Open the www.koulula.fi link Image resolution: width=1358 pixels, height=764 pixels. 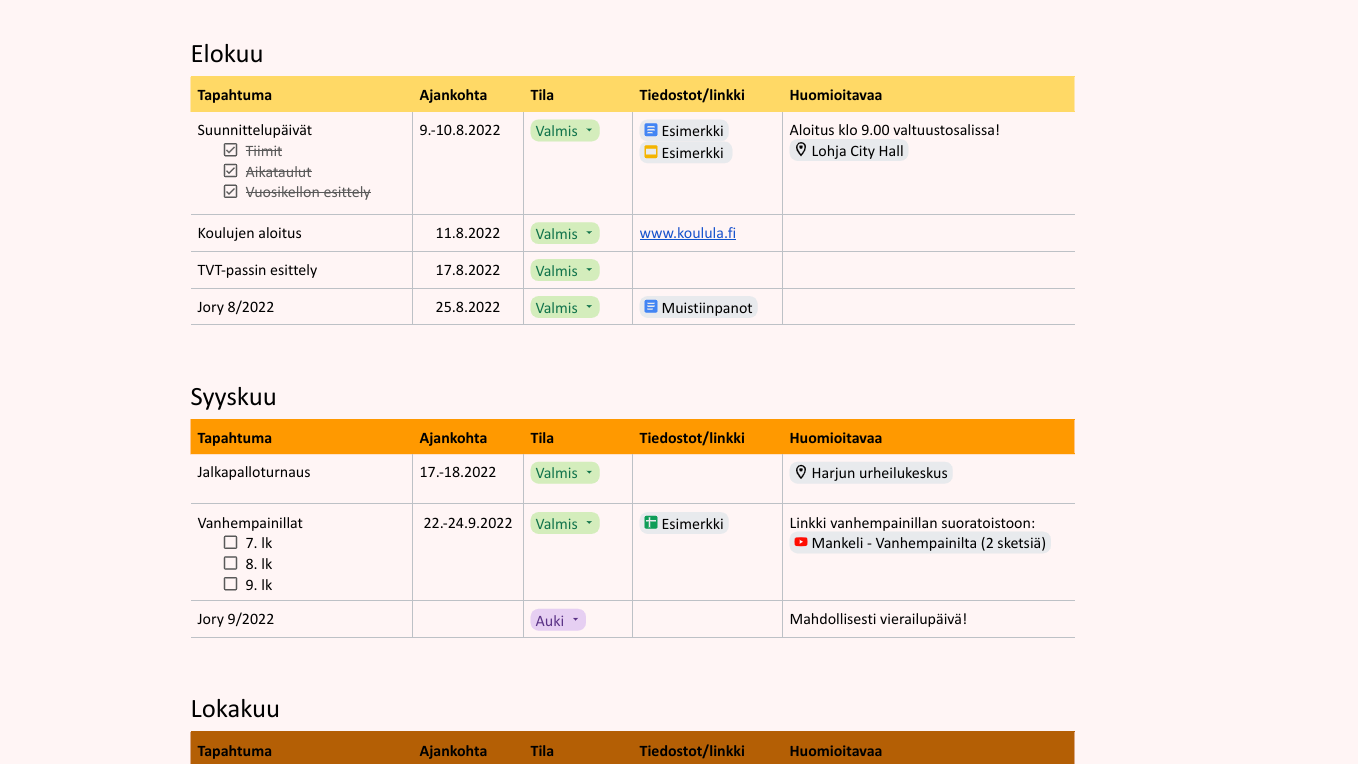click(687, 233)
